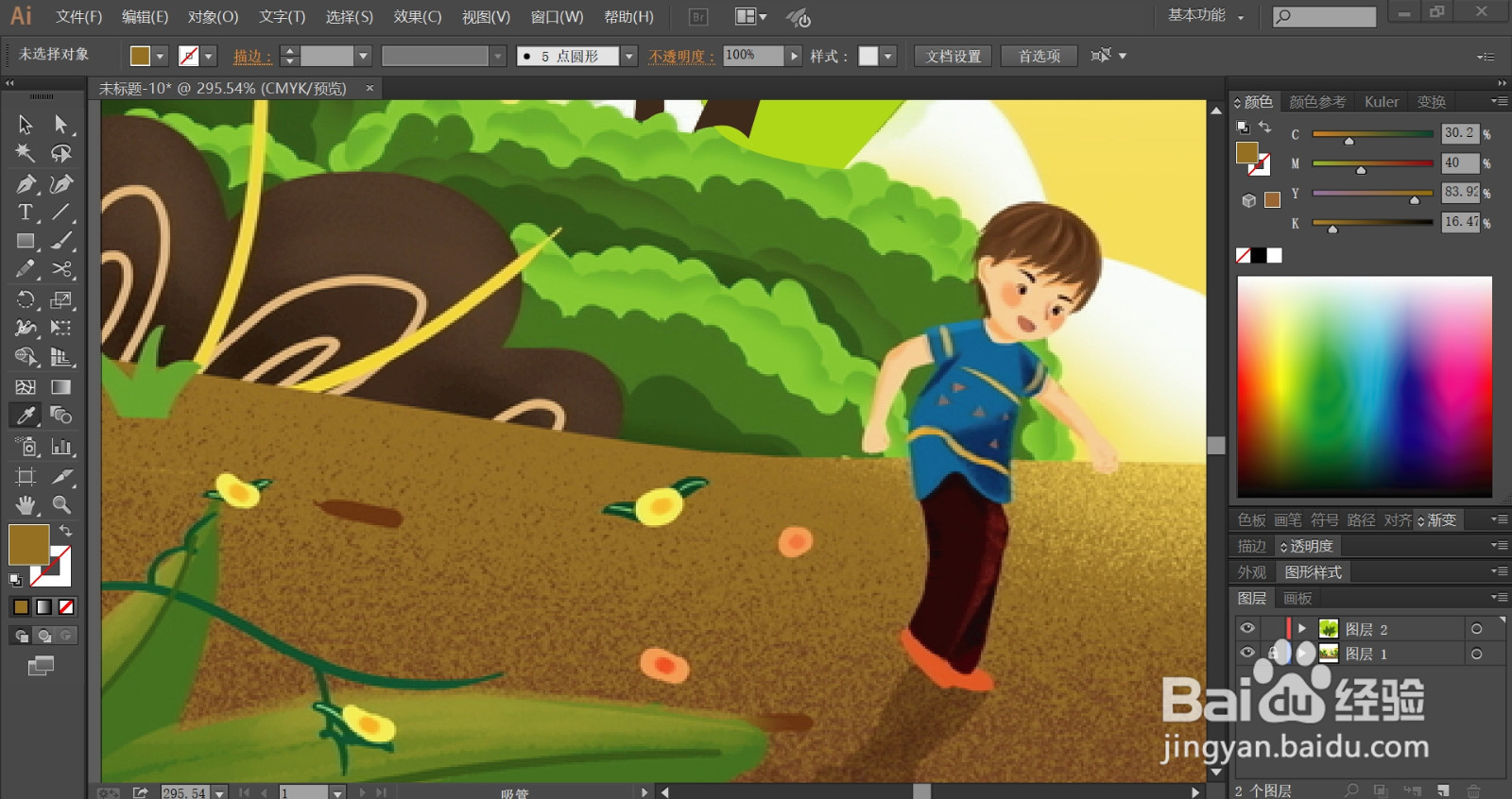Select the Pen tool
This screenshot has width=1512, height=799.
(x=26, y=184)
